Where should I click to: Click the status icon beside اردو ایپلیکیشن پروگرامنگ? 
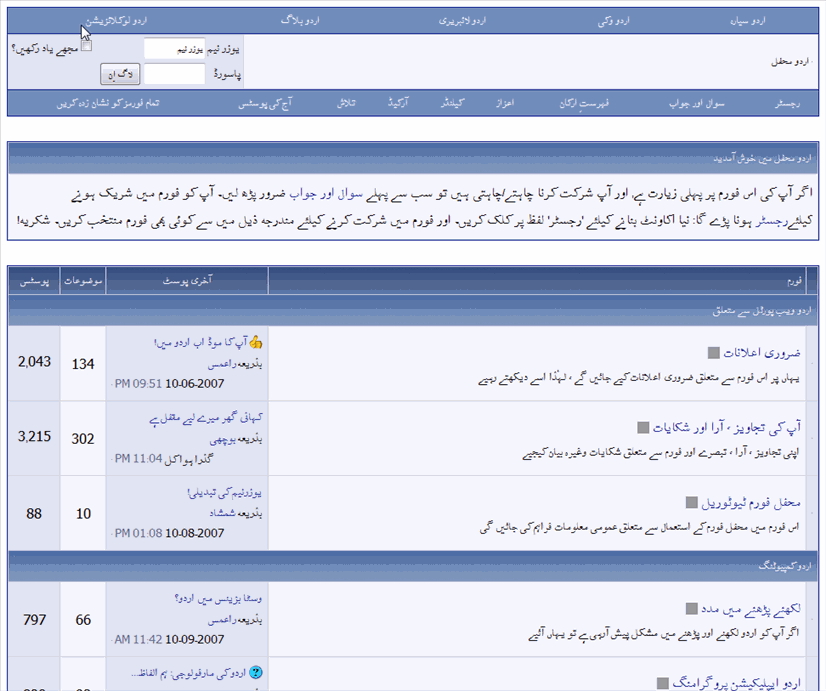coord(662,683)
